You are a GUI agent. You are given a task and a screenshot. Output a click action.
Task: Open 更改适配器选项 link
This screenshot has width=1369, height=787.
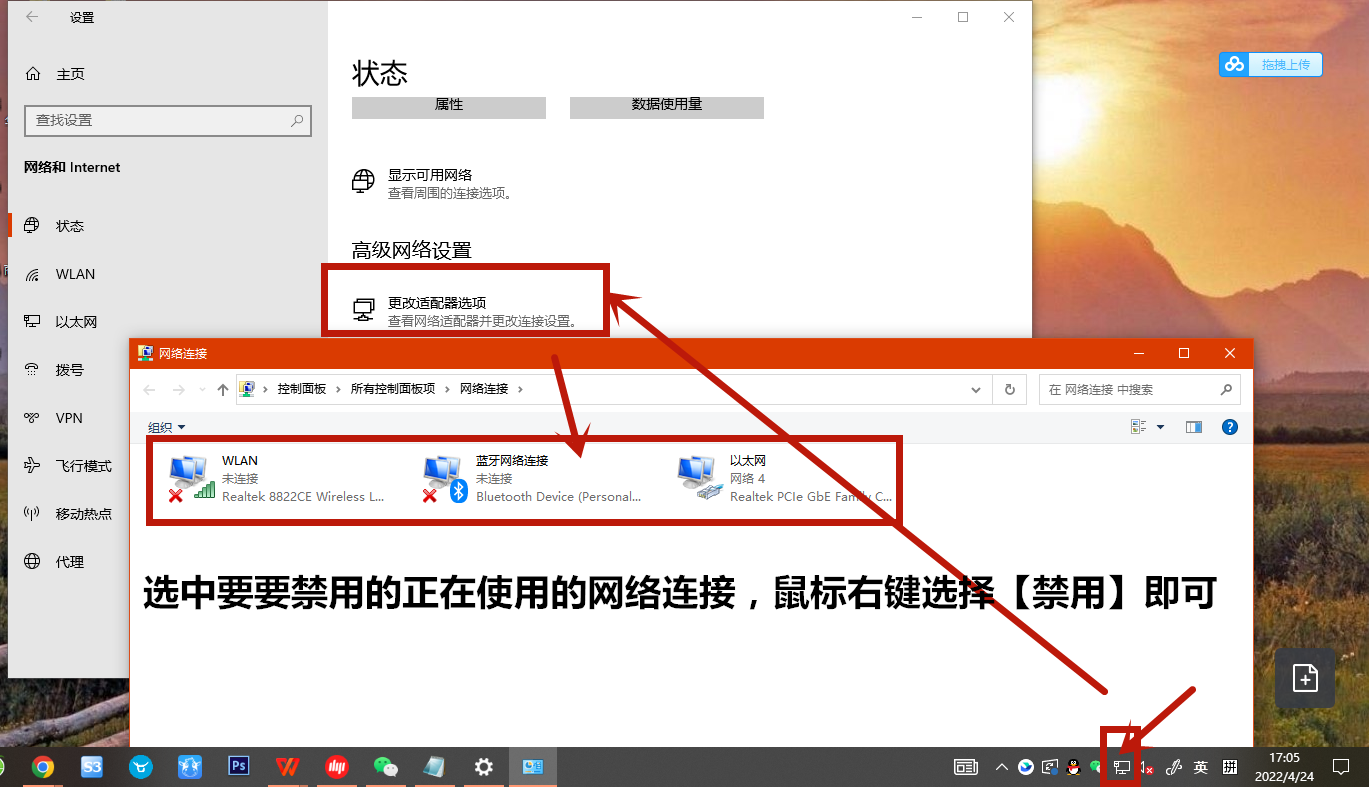click(465, 312)
